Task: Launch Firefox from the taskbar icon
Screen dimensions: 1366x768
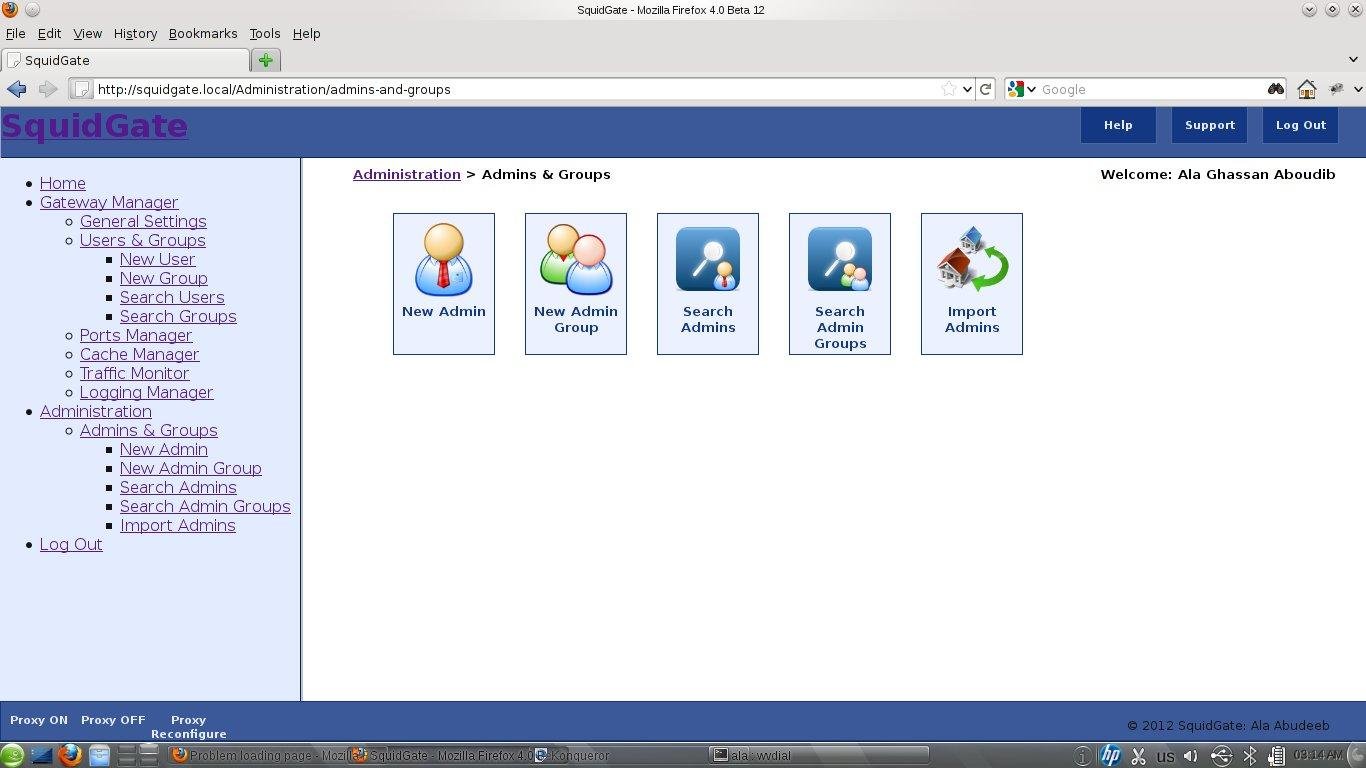Action: tap(70, 756)
